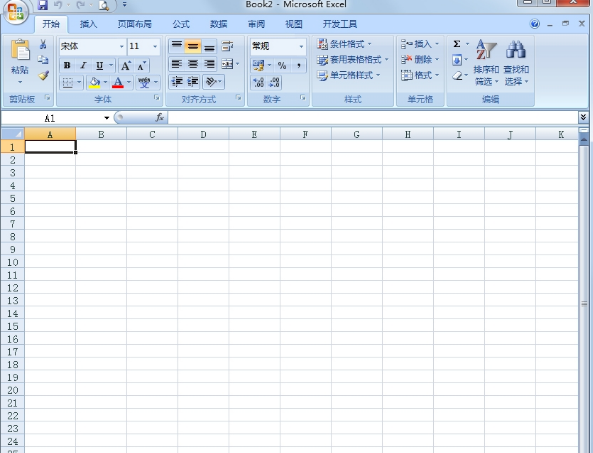
Task: Click the fx insert function button
Action: (160, 118)
